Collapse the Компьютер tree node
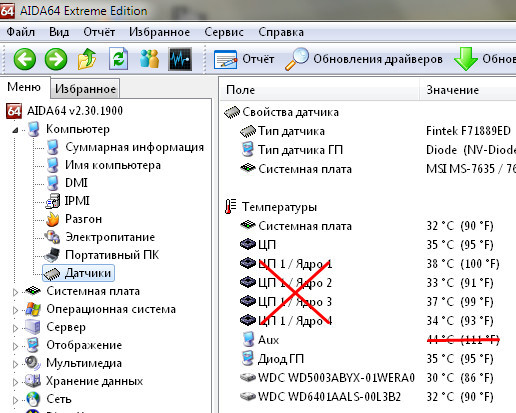Image resolution: width=516 pixels, height=413 pixels. point(15,130)
